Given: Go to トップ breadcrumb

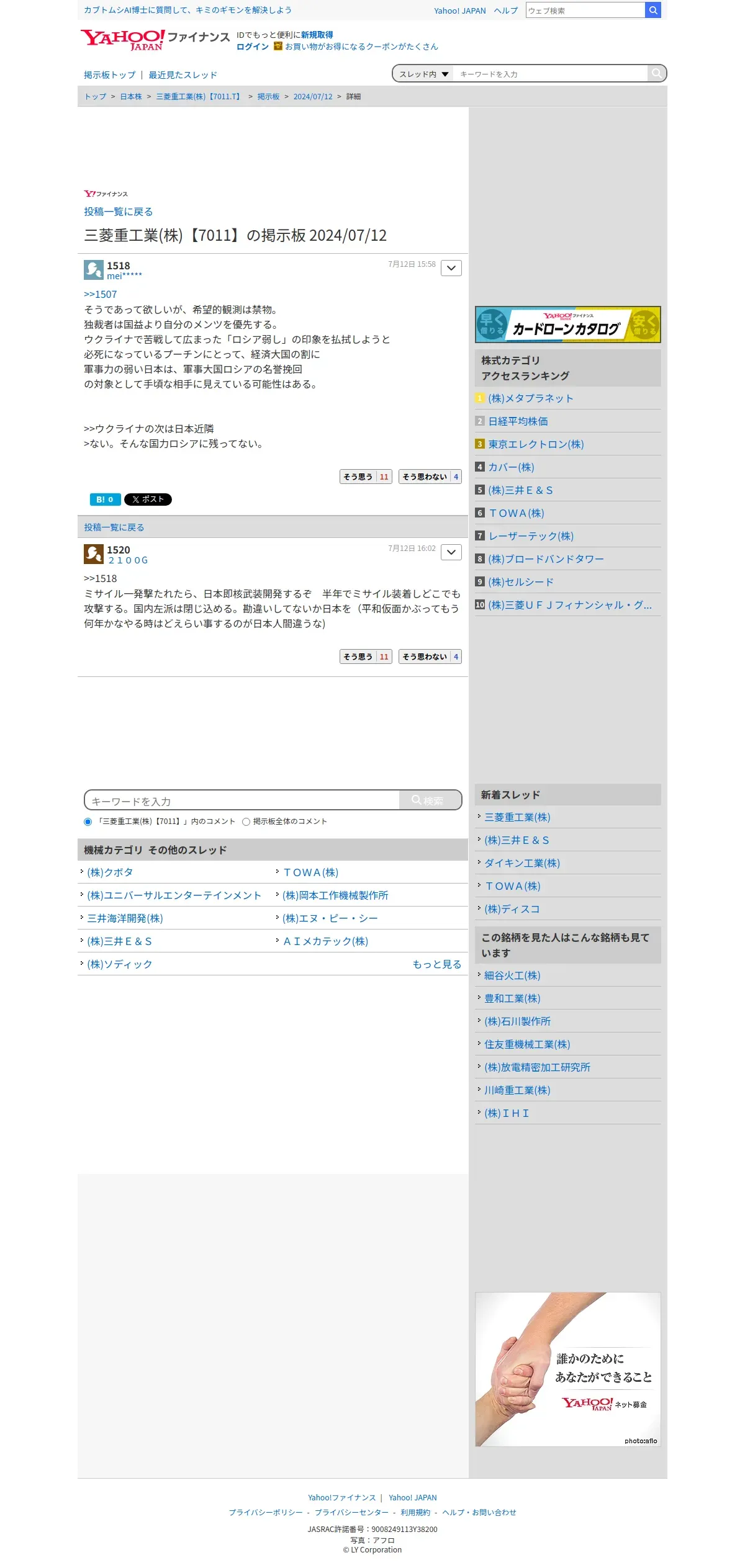Looking at the screenshot, I should tap(95, 97).
